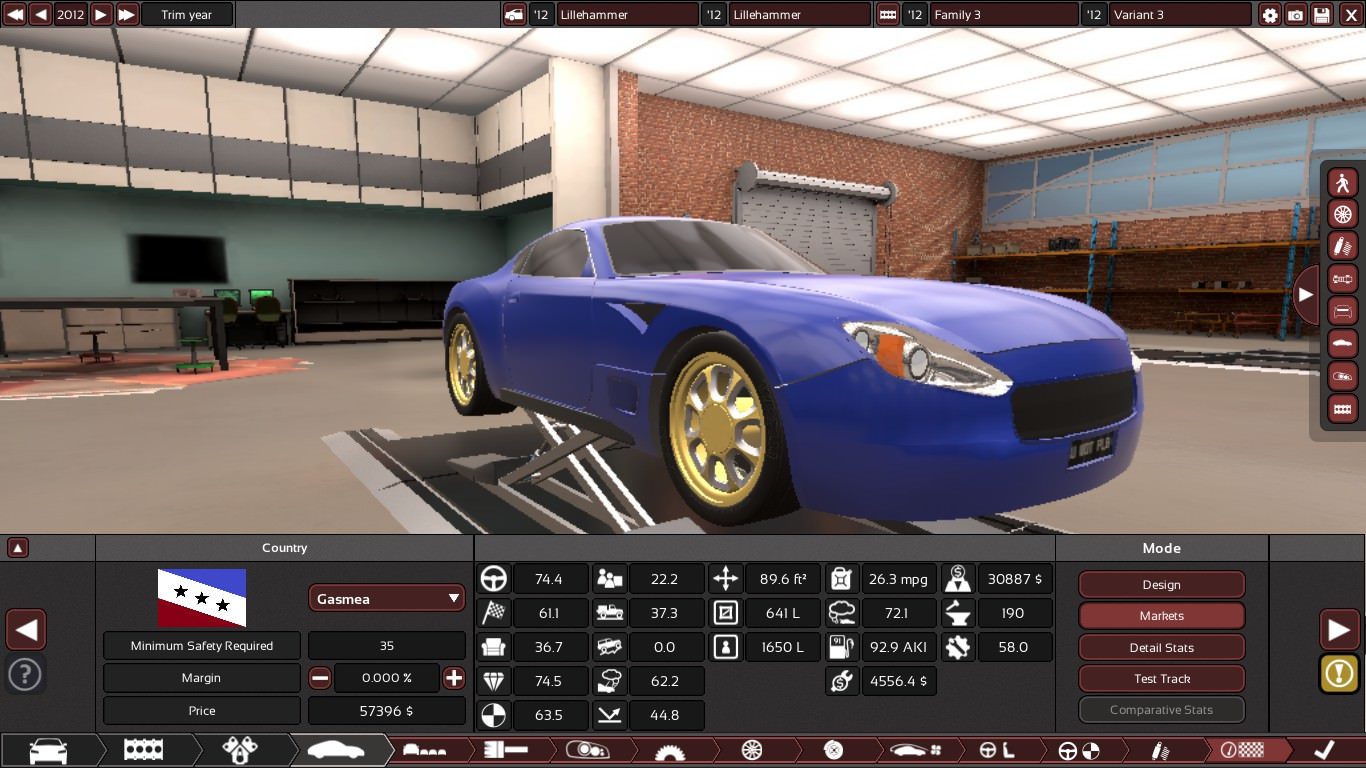Click the sportiness checkered flag stat icon

click(x=494, y=613)
